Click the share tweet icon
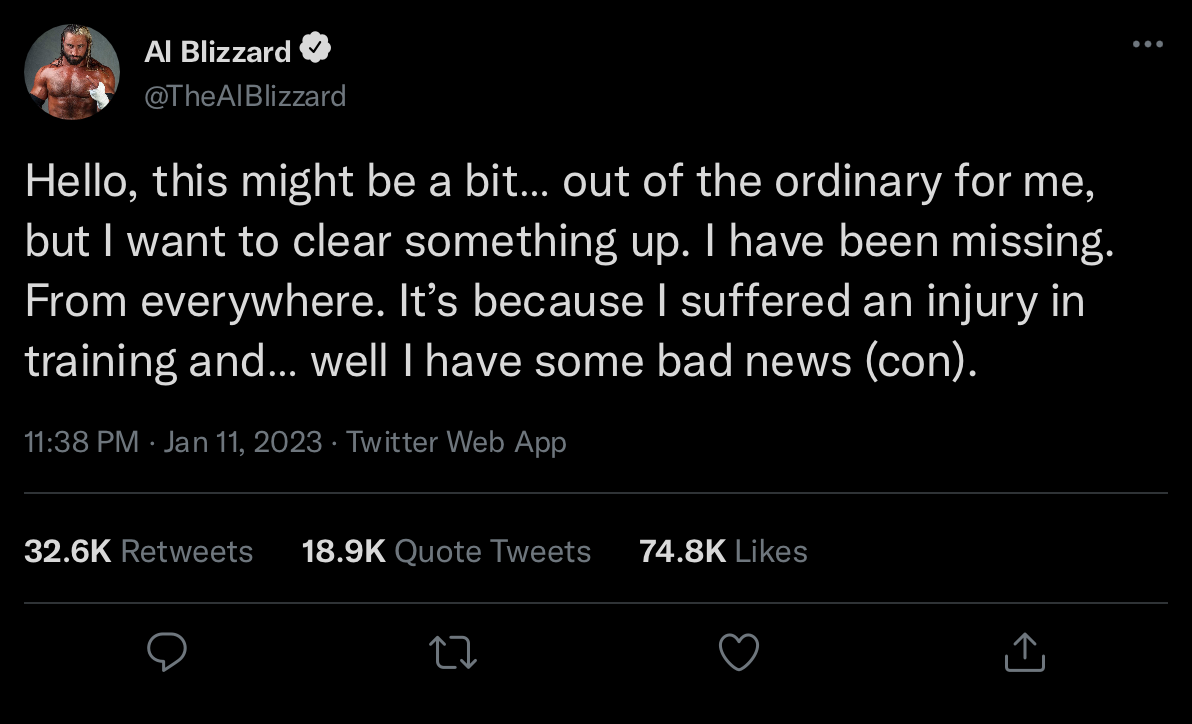1192x724 pixels. (x=1025, y=653)
